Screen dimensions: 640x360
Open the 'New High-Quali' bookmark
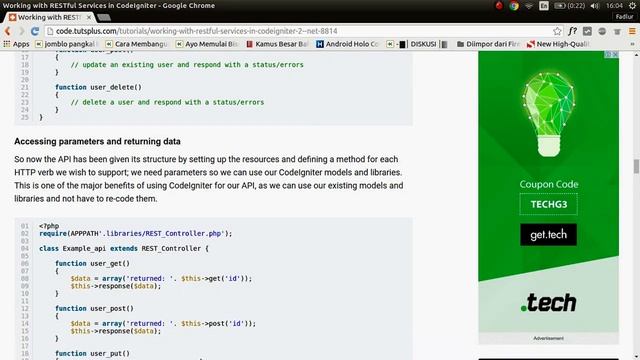click(558, 44)
